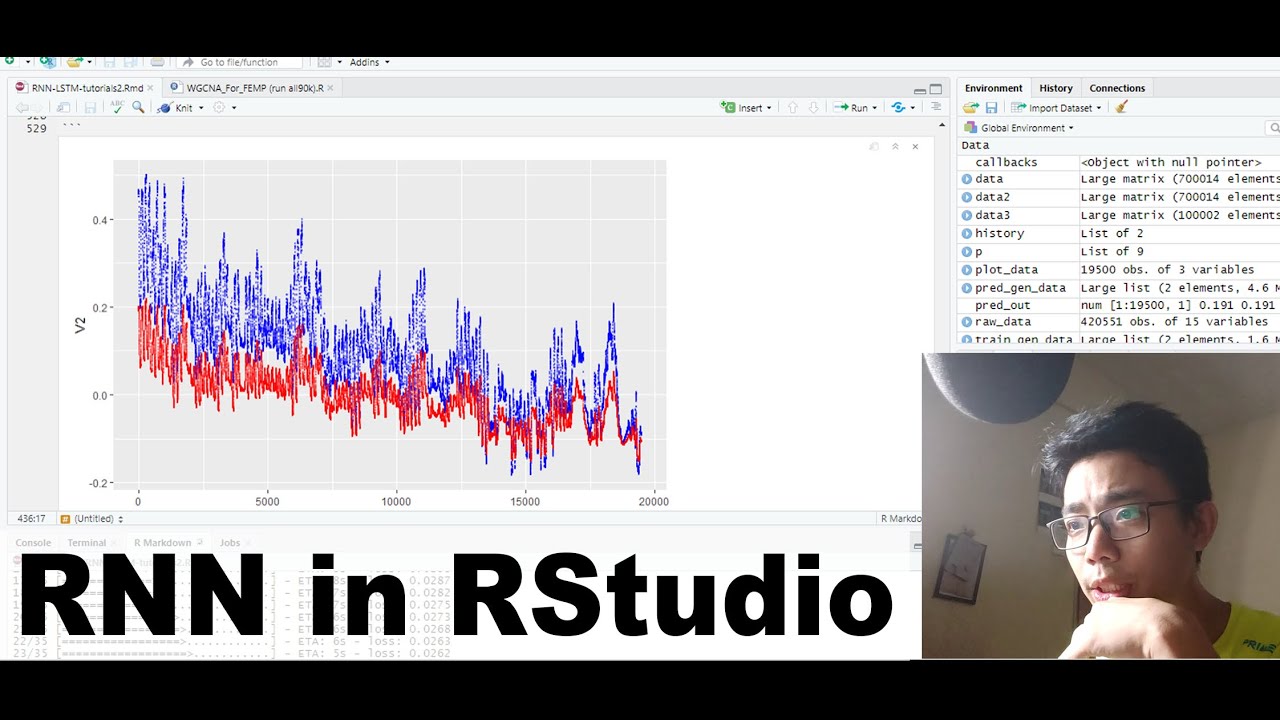Open the Knit options dropdown arrow
Viewport: 1280px width, 720px height.
201,108
